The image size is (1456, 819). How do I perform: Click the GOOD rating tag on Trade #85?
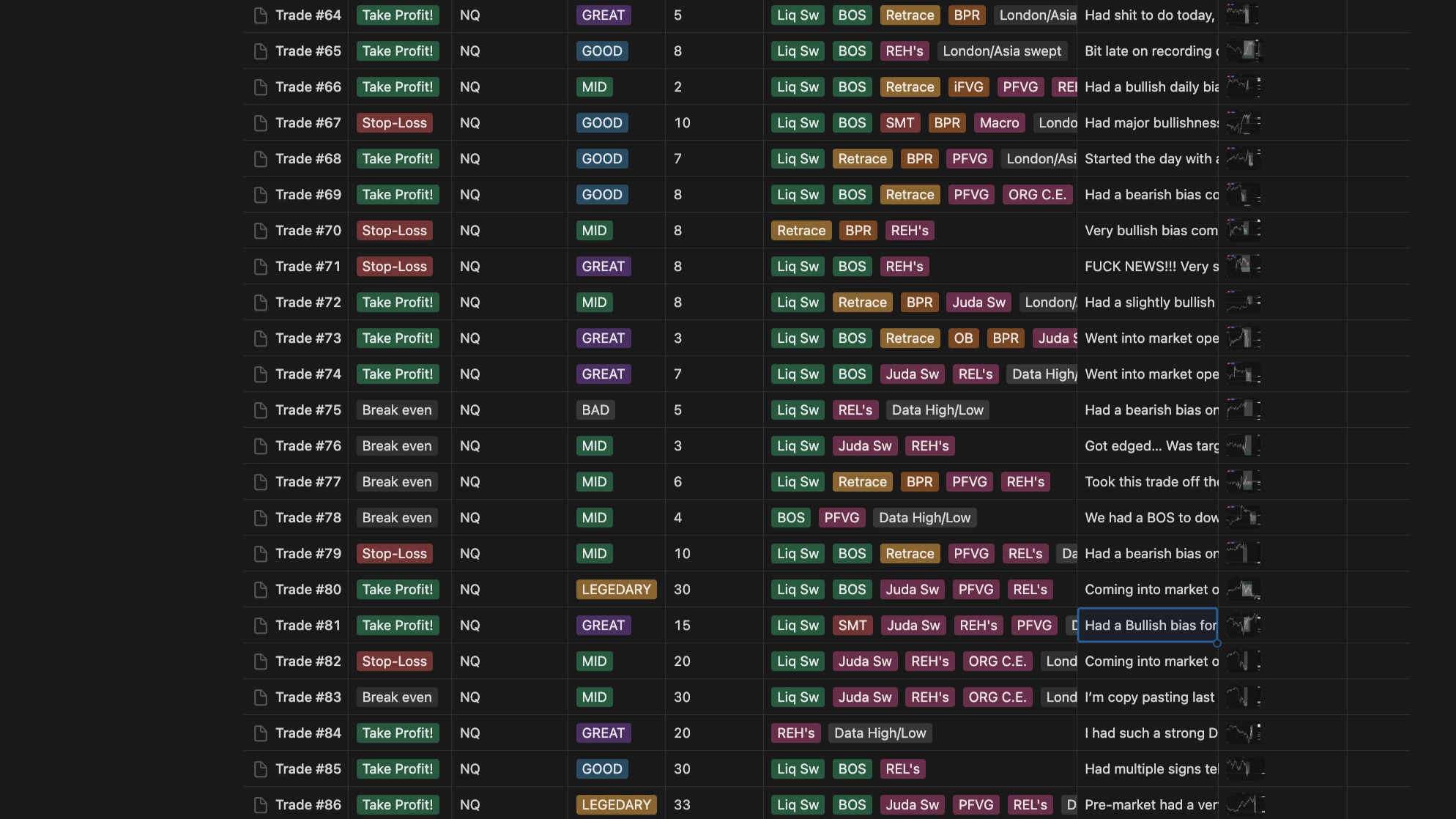coord(602,769)
